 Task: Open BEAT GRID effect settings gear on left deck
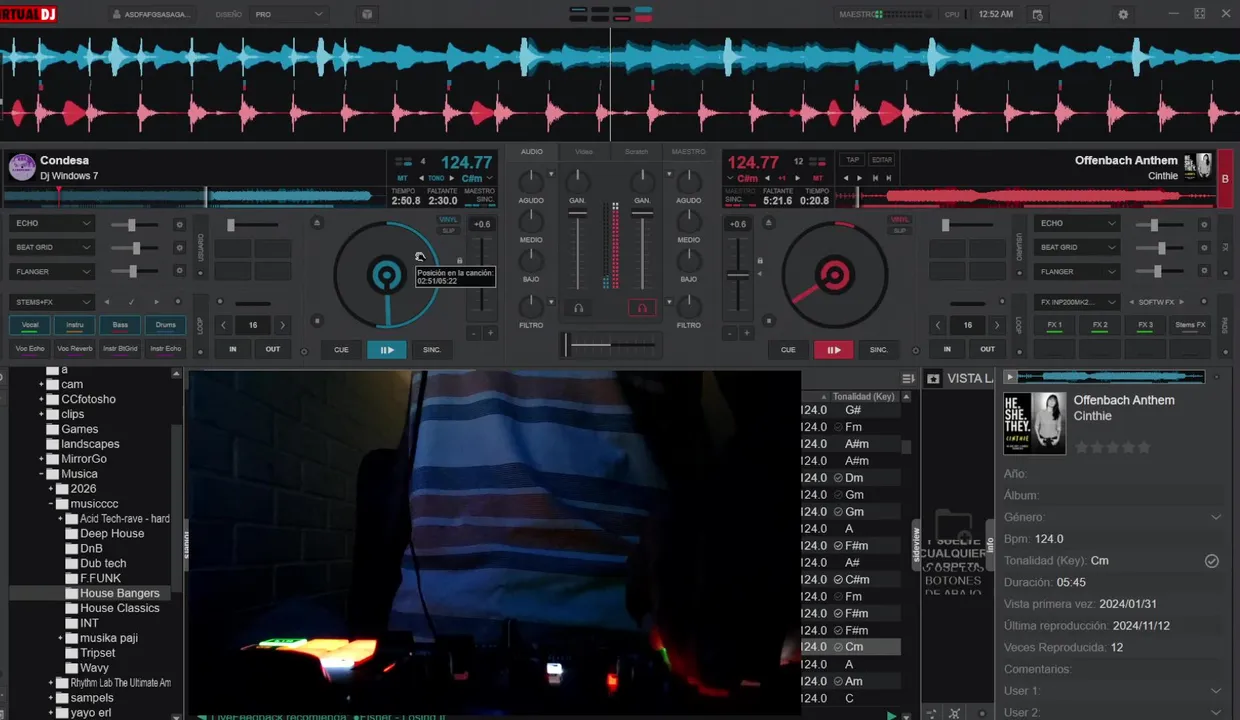pyautogui.click(x=180, y=247)
